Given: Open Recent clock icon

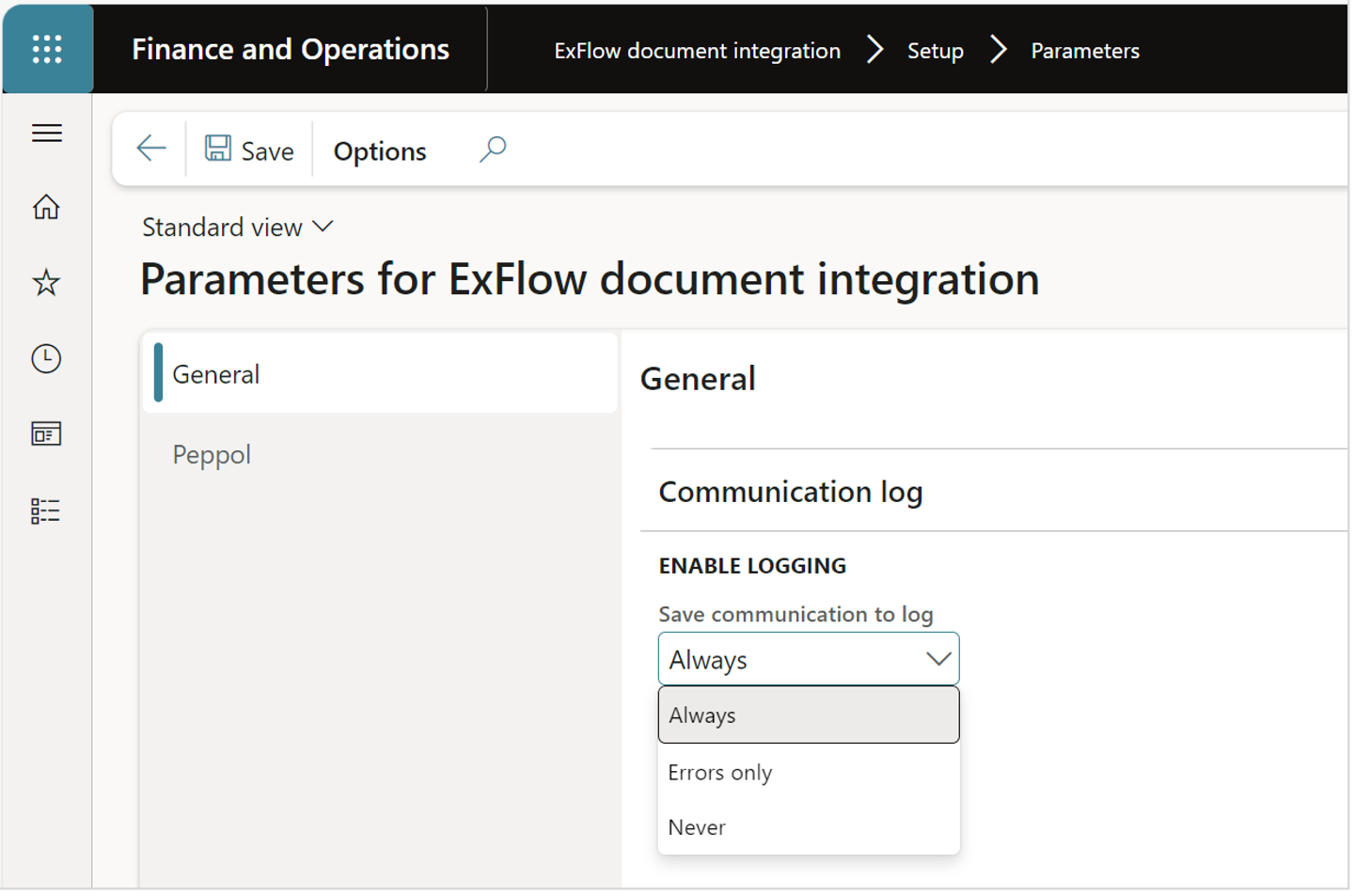Looking at the screenshot, I should click(x=46, y=358).
